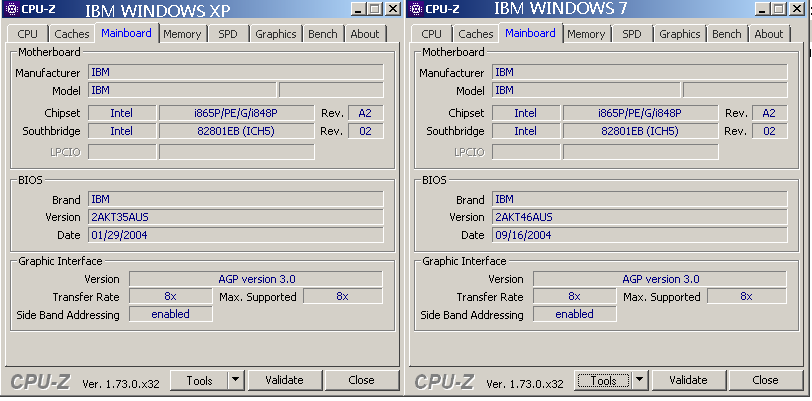Select Mainboard tab in Windows 7 window

pos(530,33)
